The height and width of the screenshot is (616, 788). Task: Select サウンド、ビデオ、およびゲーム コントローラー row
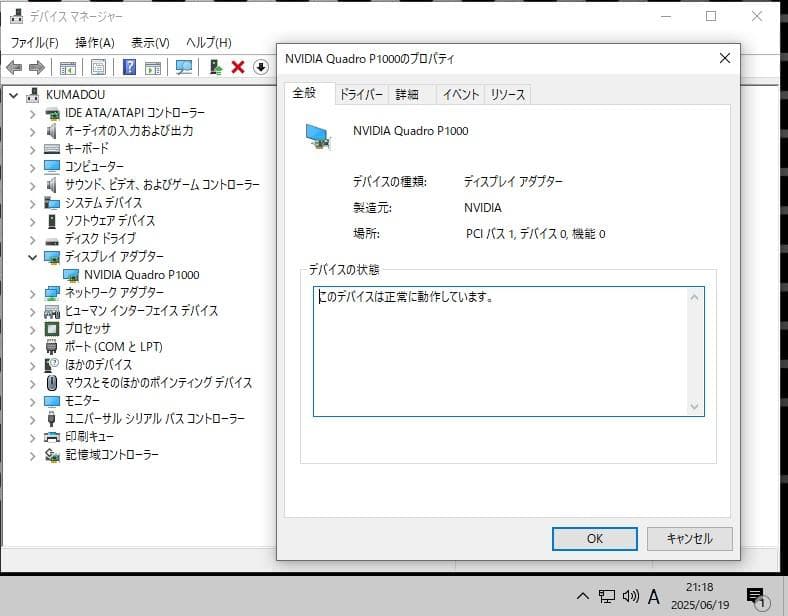tap(162, 185)
